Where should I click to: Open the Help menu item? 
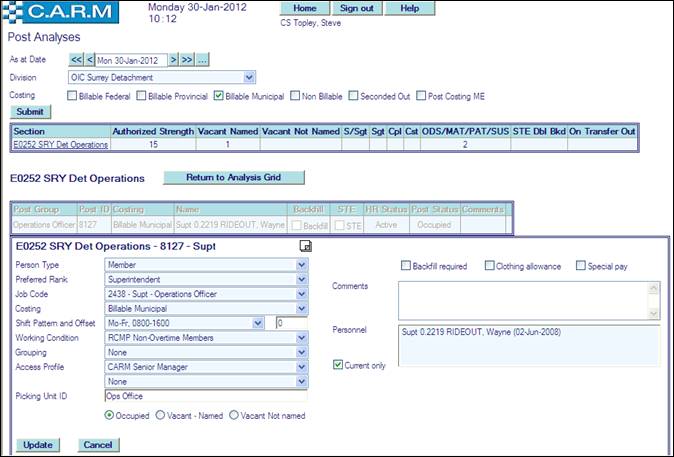click(x=409, y=8)
